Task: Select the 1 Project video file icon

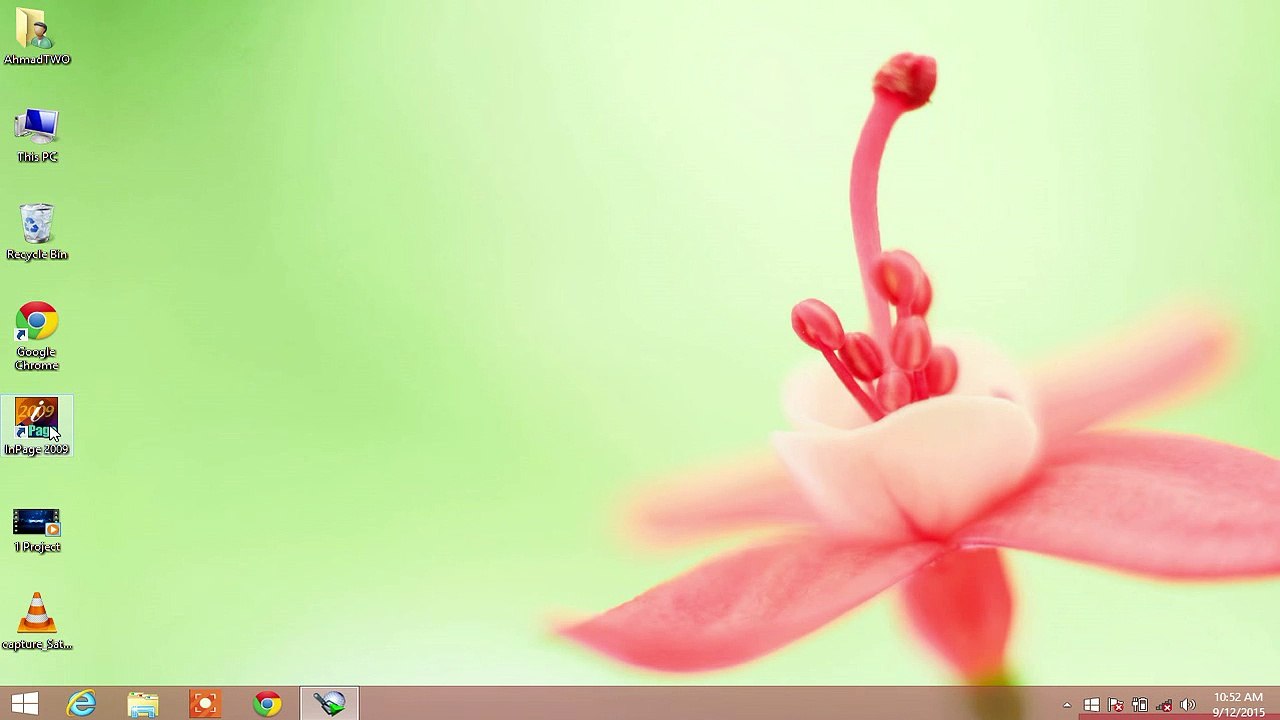Action: (x=37, y=531)
